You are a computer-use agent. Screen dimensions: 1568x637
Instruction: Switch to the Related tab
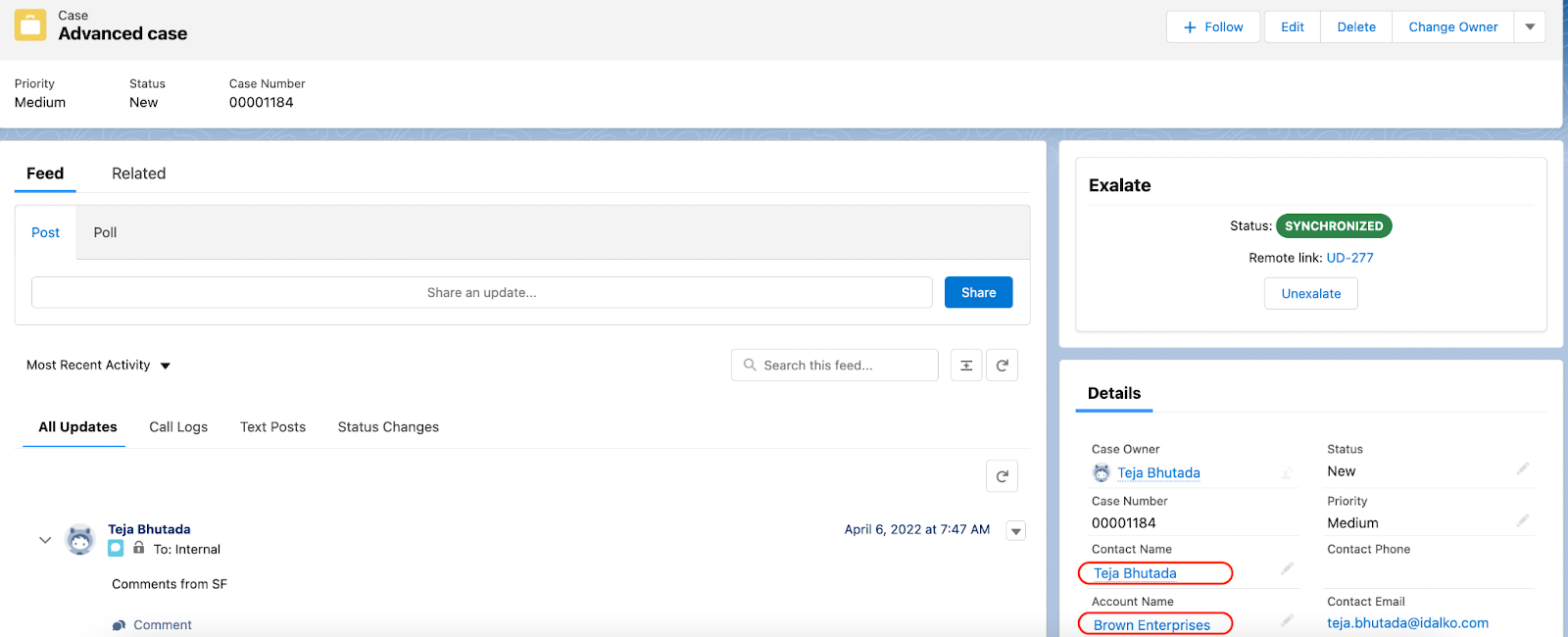(x=138, y=173)
